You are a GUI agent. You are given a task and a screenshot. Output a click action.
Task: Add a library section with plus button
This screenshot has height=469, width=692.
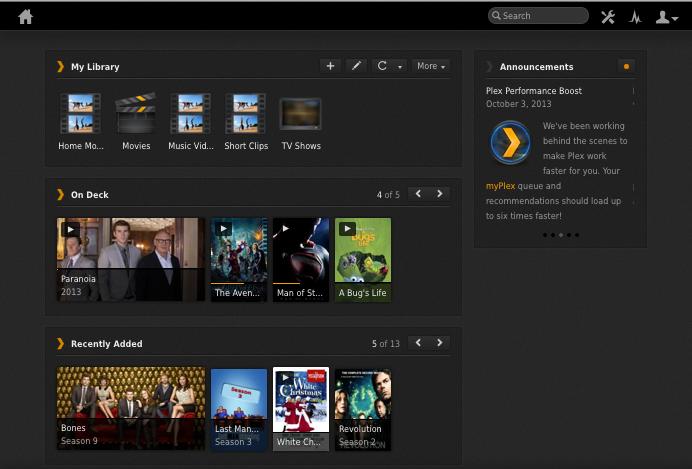tap(330, 66)
